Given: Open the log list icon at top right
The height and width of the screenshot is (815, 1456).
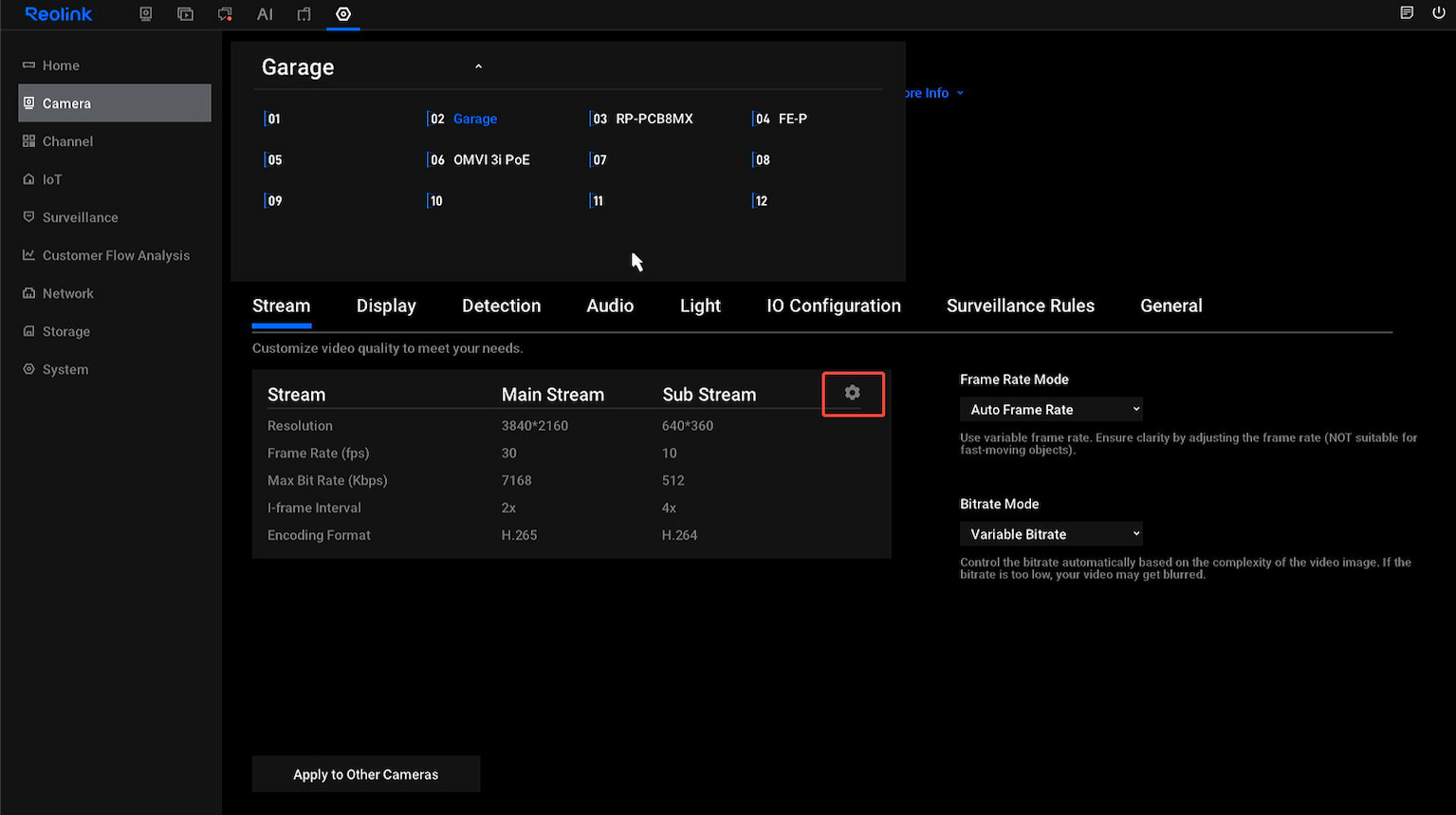Looking at the screenshot, I should (x=1407, y=13).
